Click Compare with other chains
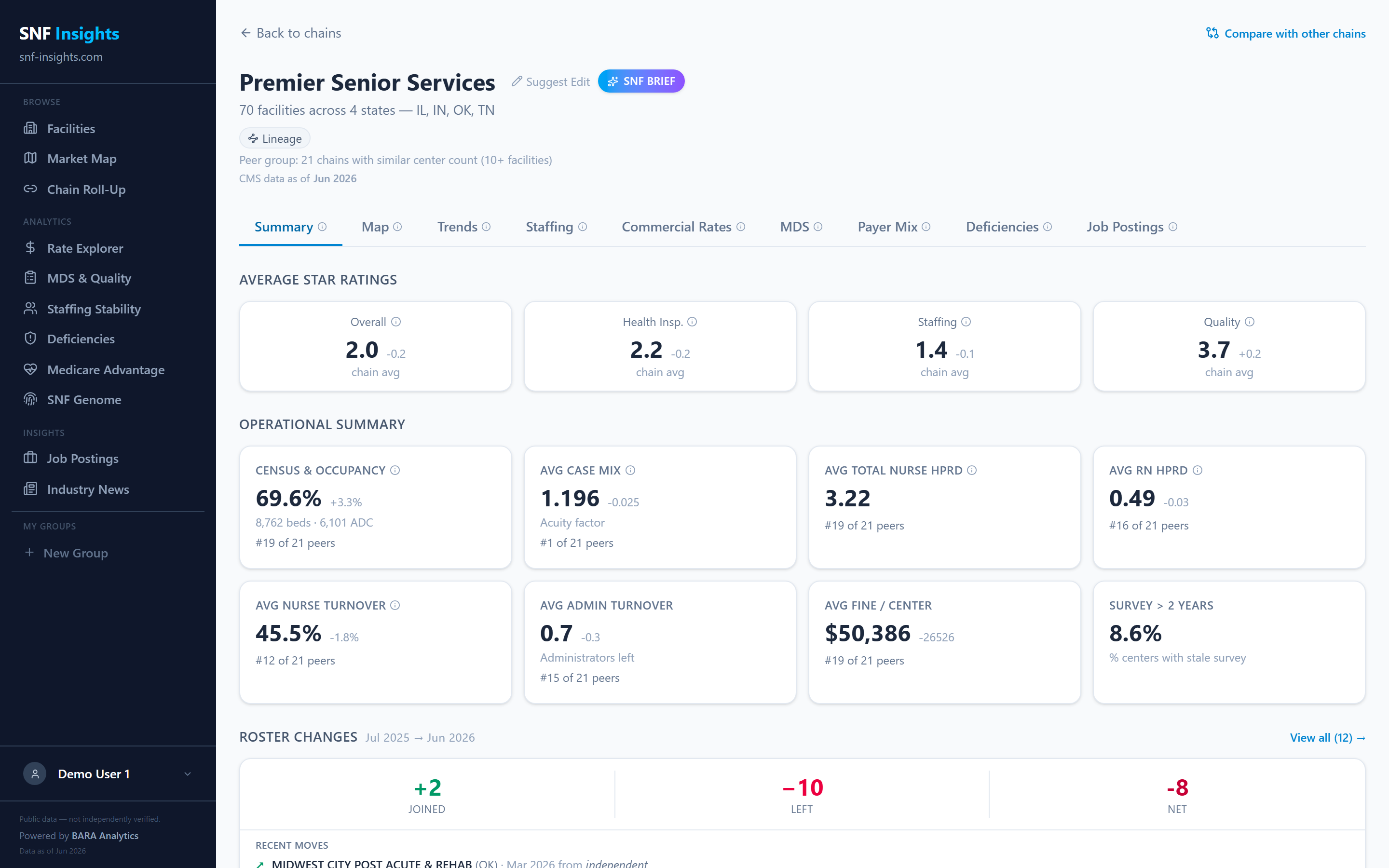The height and width of the screenshot is (868, 1389). click(1286, 33)
